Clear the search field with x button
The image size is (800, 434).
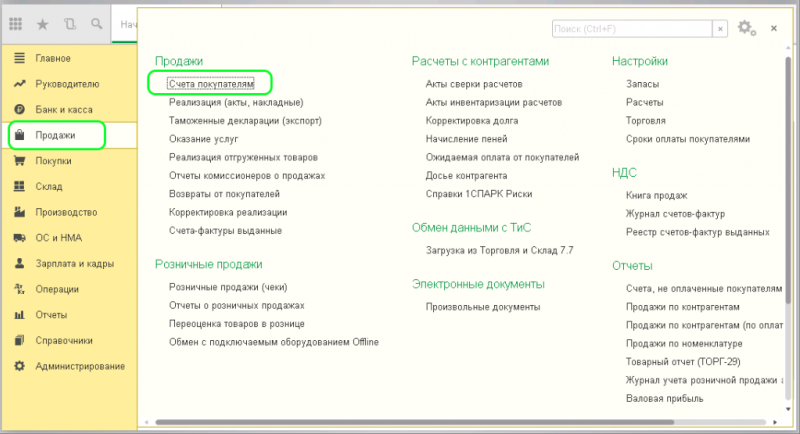click(x=720, y=29)
